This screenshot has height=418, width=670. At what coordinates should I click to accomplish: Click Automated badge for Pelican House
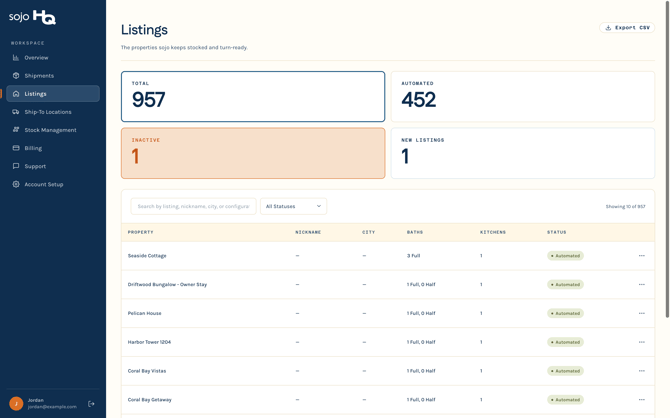click(x=565, y=313)
